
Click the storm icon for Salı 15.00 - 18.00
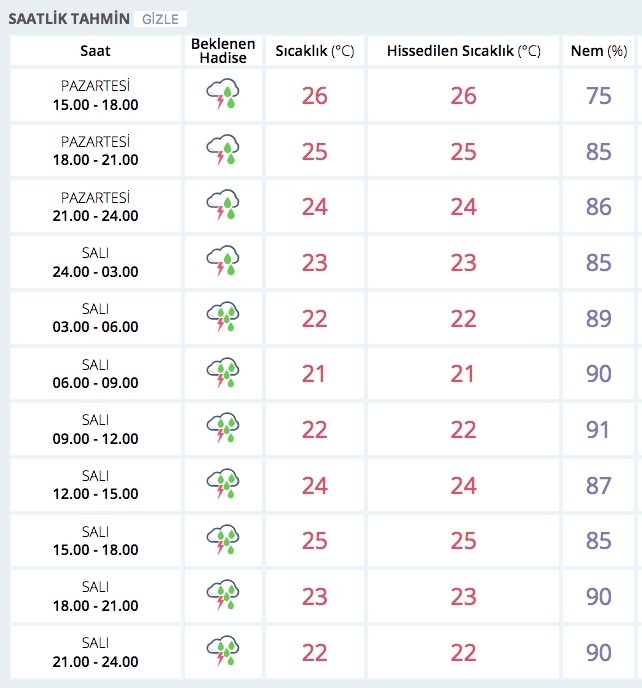(x=223, y=541)
